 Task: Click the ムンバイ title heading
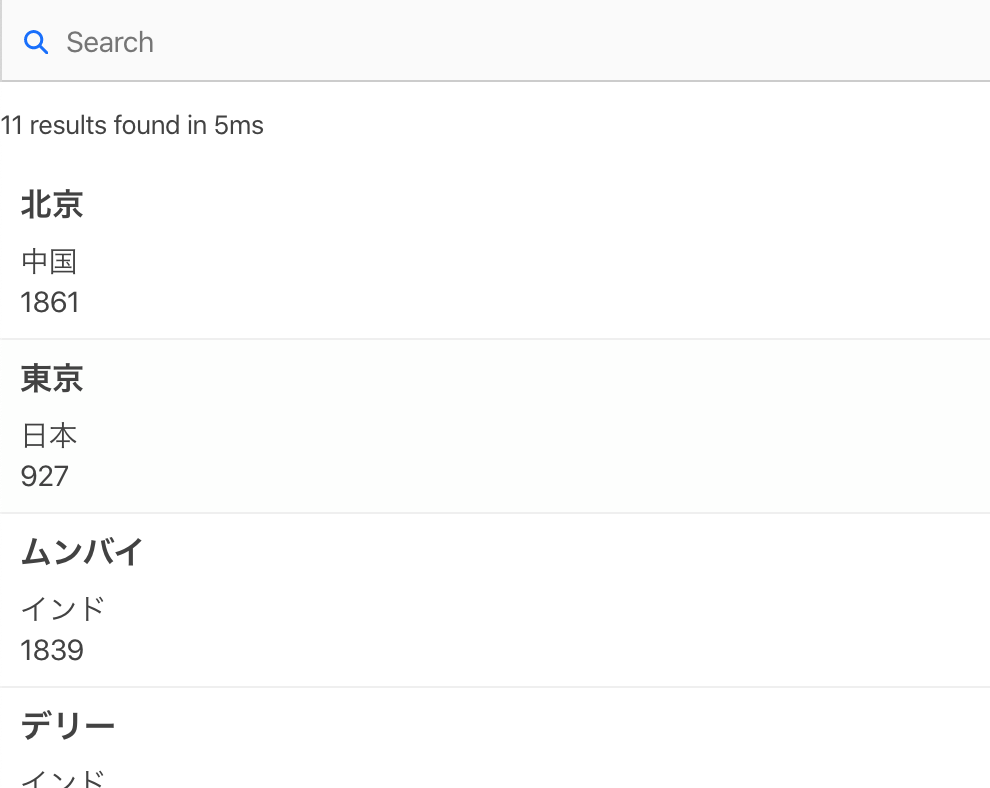81,552
